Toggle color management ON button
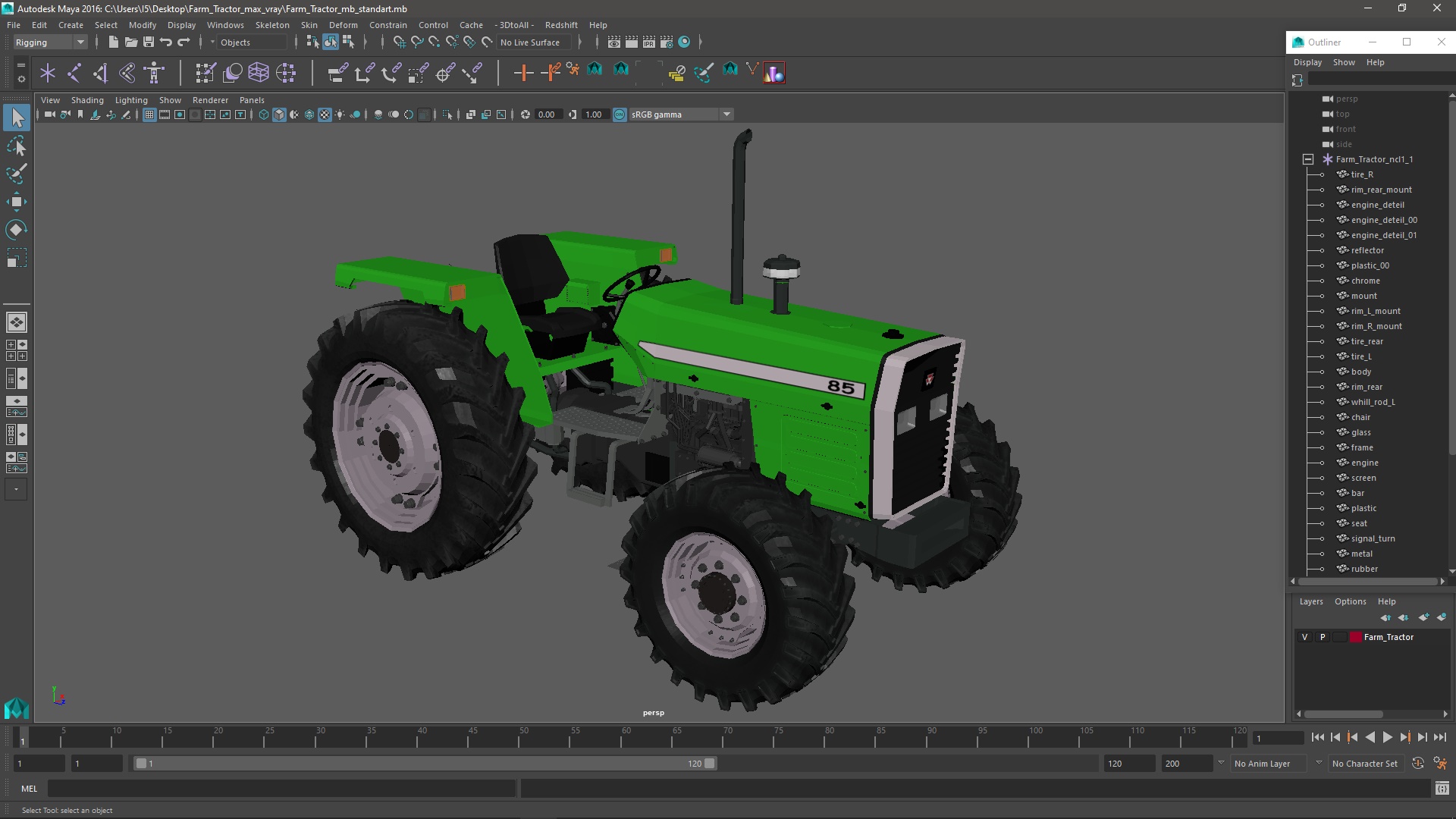1456x819 pixels. coord(620,115)
